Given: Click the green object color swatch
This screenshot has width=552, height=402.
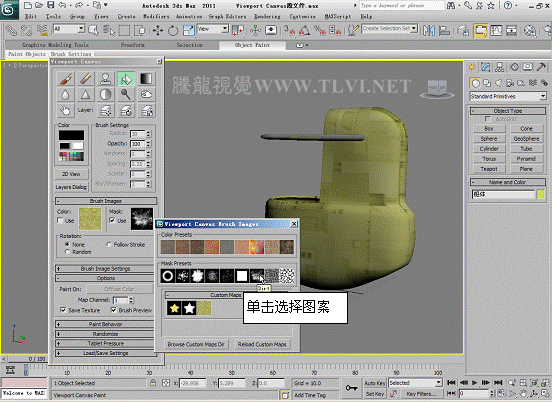Looking at the screenshot, I should click(541, 194).
